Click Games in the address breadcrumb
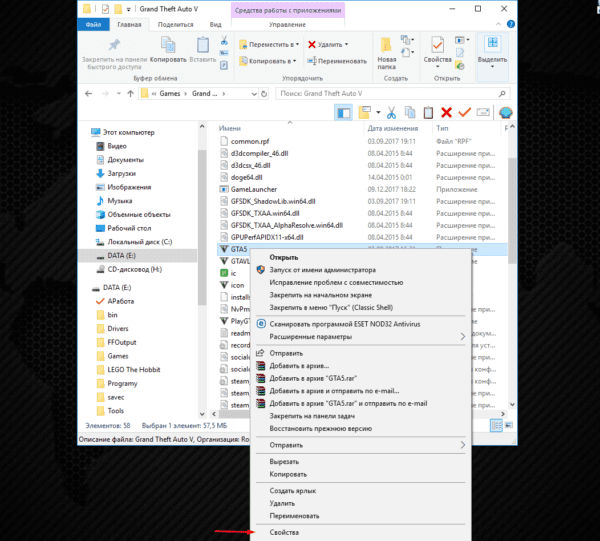Screen dimensions: 600x541 click(x=170, y=94)
